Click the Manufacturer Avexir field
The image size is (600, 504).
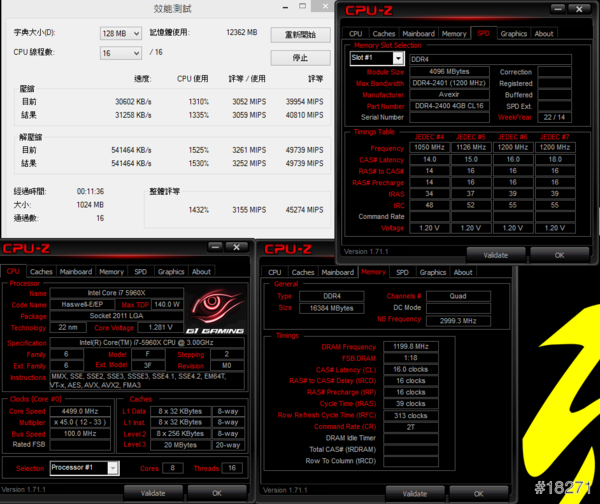[x=450, y=94]
